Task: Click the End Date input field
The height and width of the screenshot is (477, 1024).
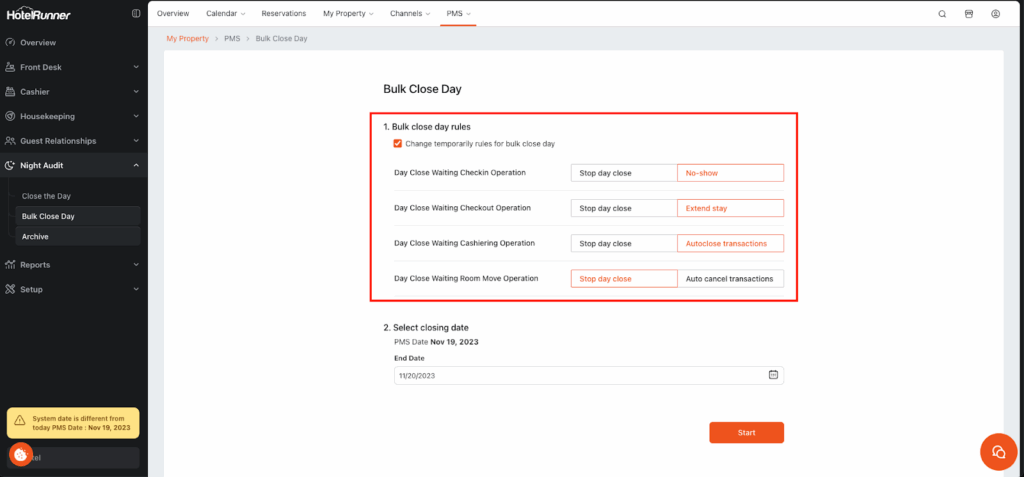Action: 580,375
